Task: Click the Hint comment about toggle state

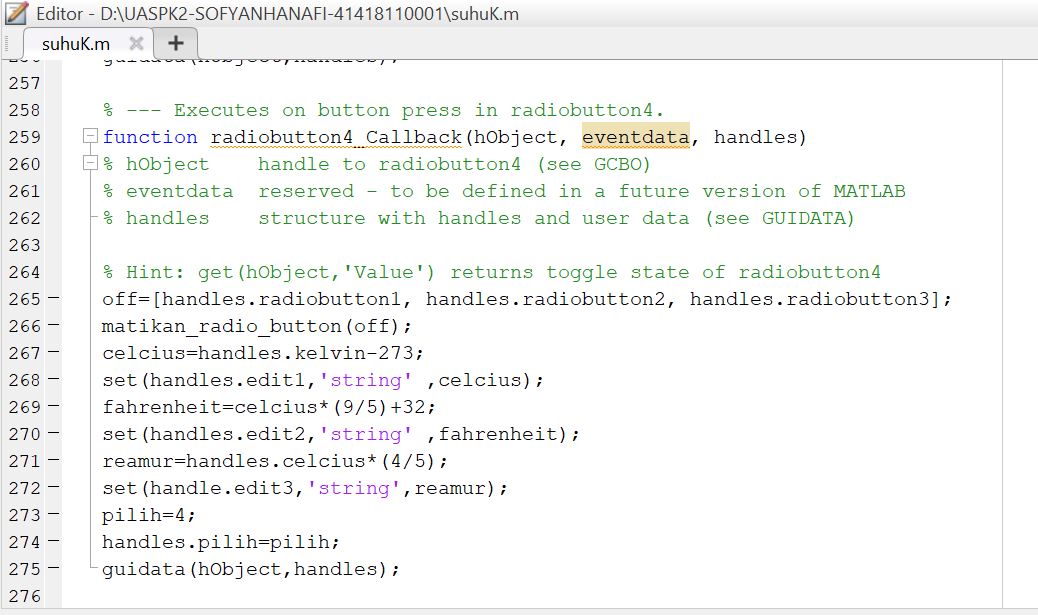Action: (400, 272)
